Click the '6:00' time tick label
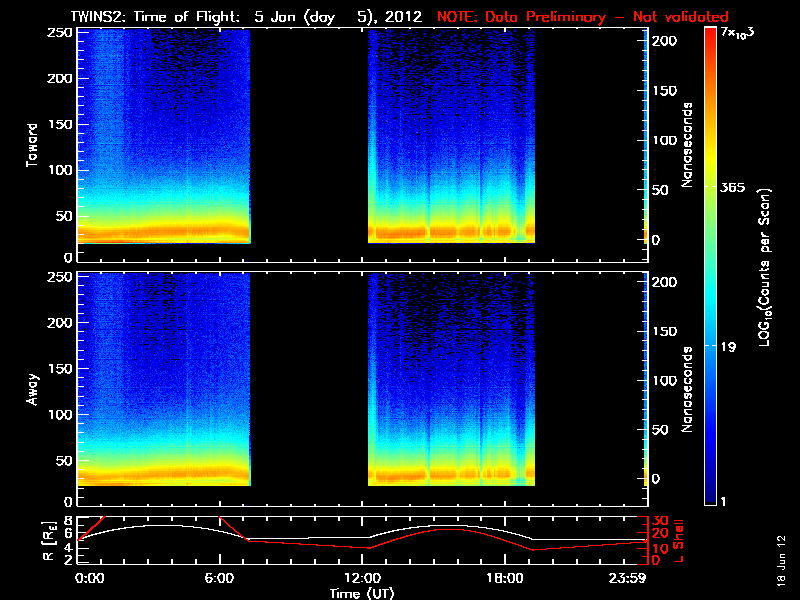Viewport: 800px width, 600px height. [219, 579]
